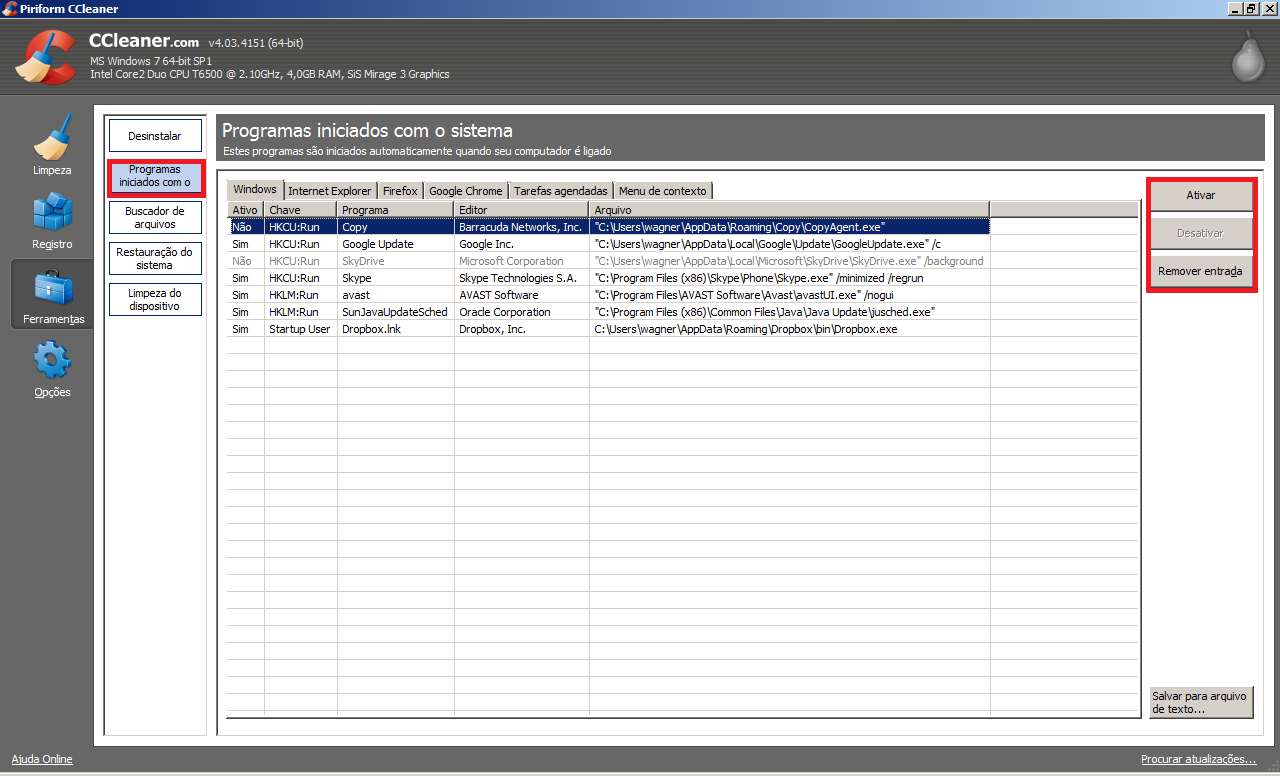The height and width of the screenshot is (776, 1280).
Task: Select the avast startup entry
Action: coord(609,295)
